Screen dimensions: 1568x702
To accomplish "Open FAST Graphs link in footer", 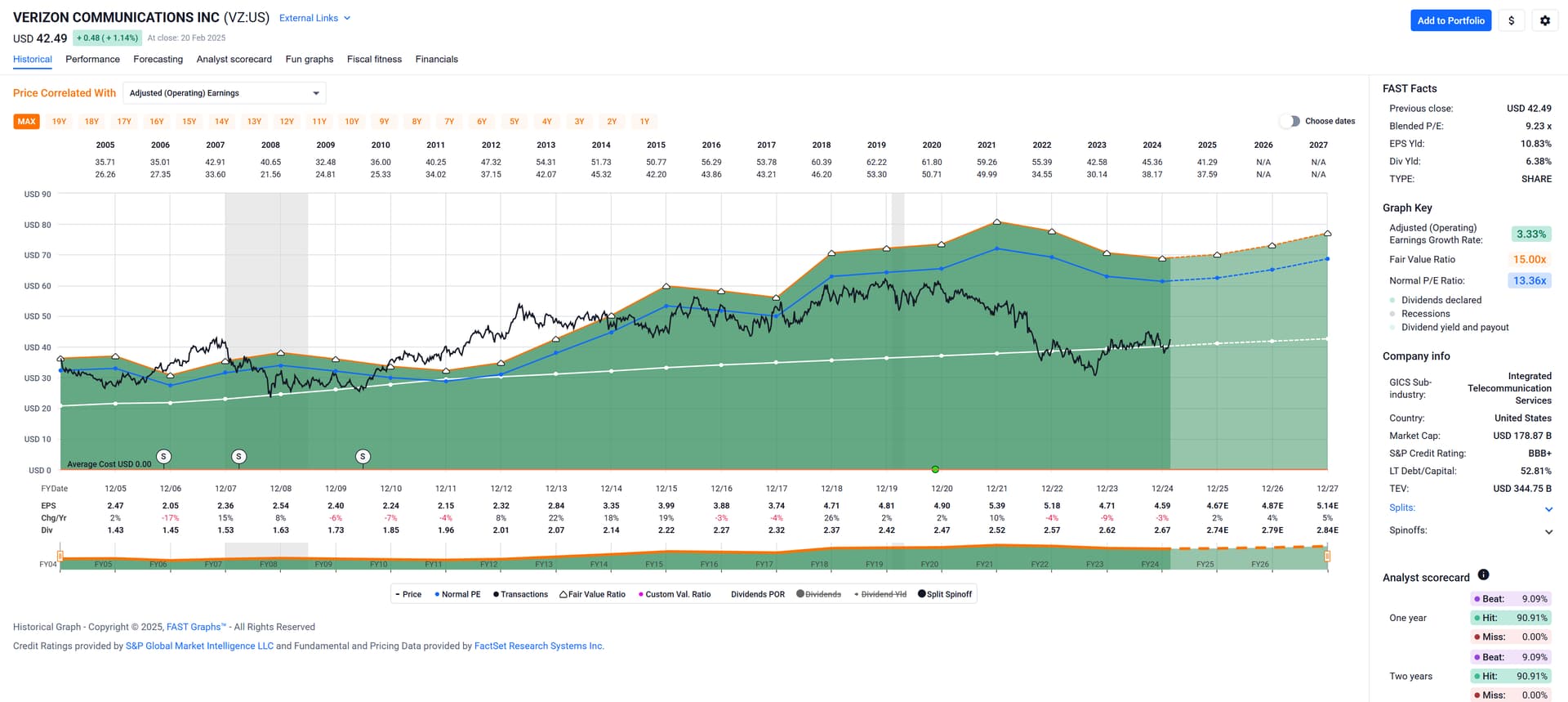I will point(196,627).
